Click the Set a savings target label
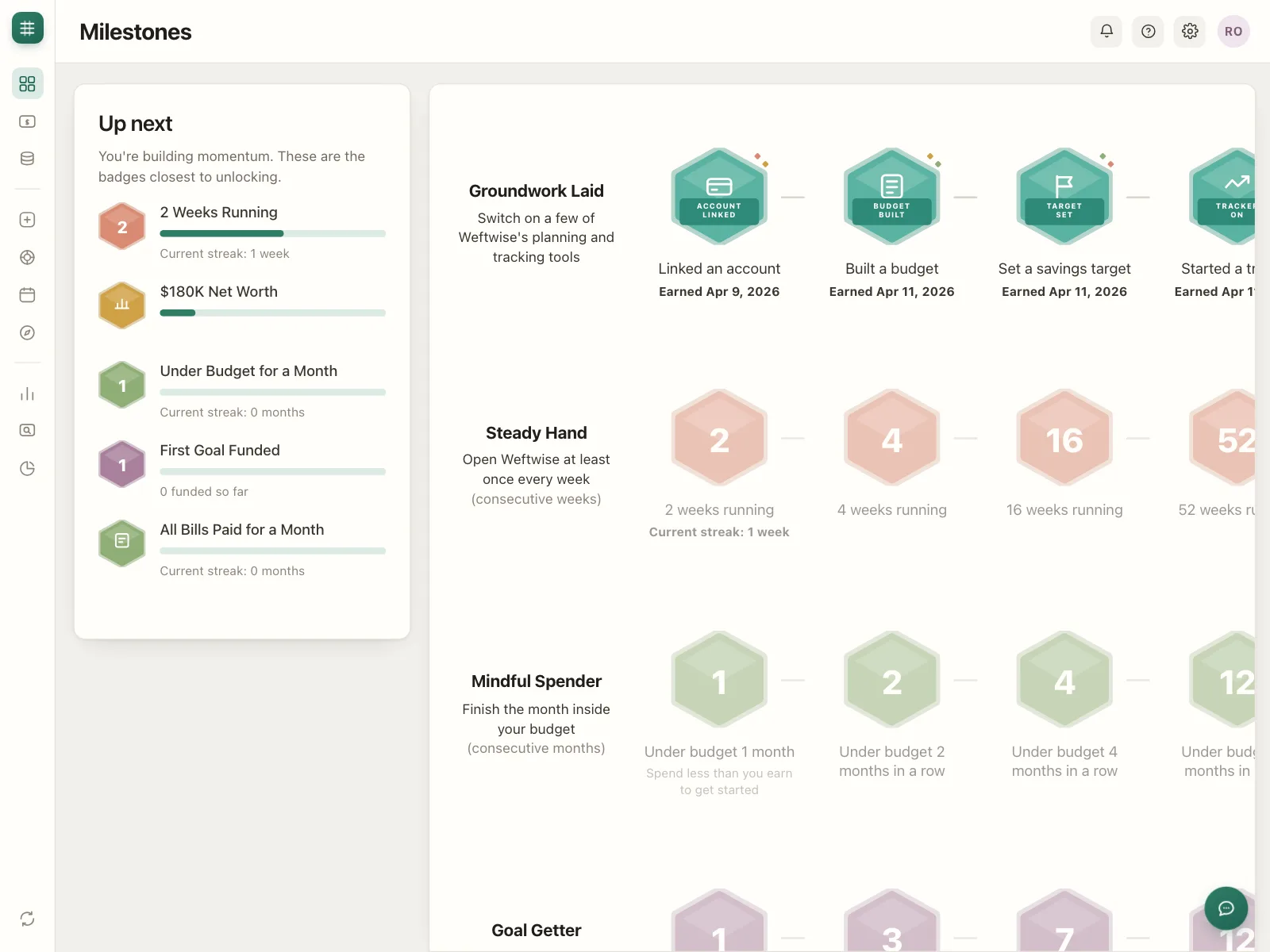The height and width of the screenshot is (952, 1270). pyautogui.click(x=1064, y=269)
